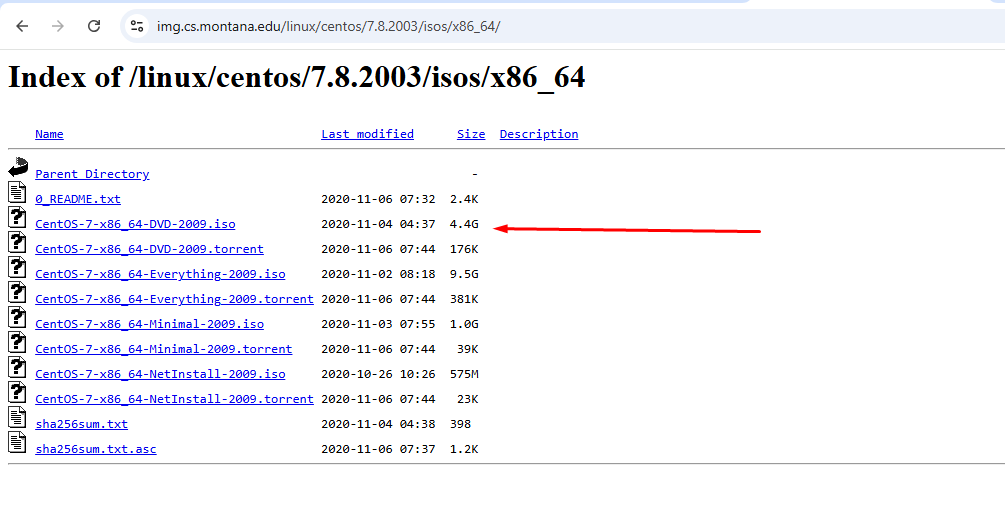Click the '176K' size value
This screenshot has width=1005, height=523.
(464, 249)
